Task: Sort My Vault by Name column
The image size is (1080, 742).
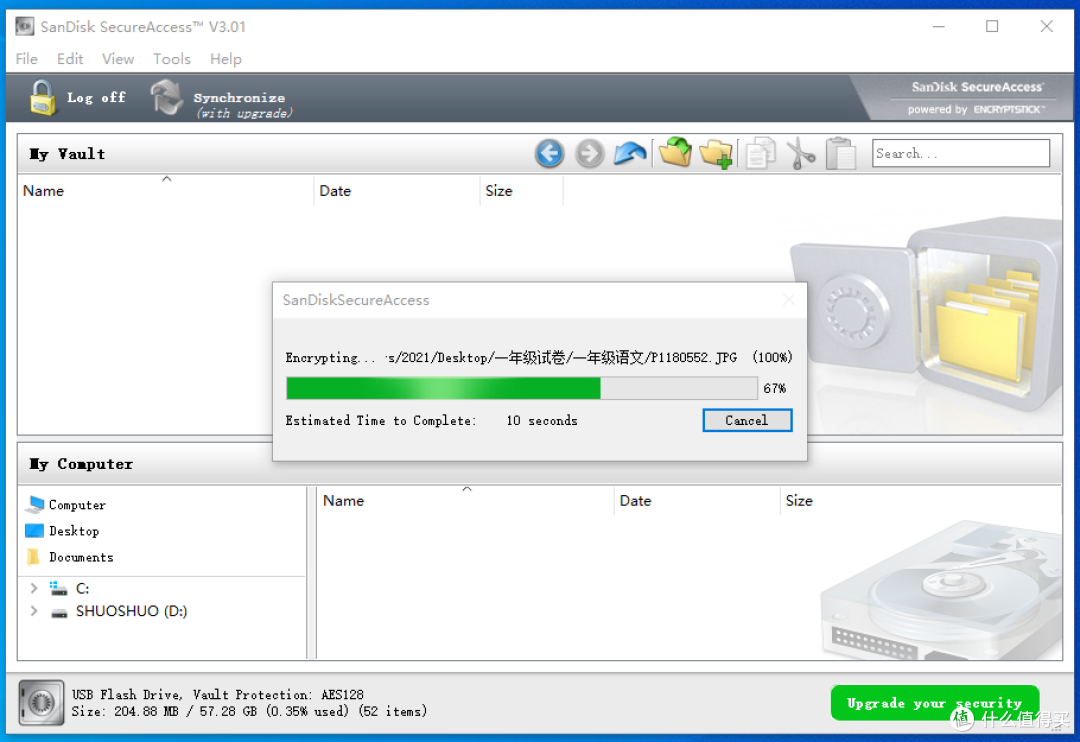Action: [165, 191]
